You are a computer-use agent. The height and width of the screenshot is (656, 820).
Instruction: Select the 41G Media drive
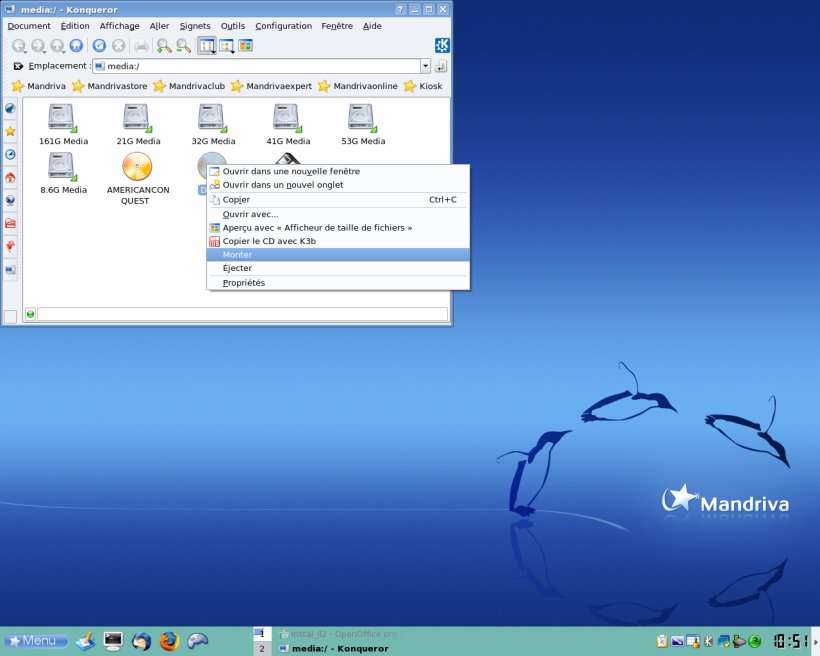[288, 124]
